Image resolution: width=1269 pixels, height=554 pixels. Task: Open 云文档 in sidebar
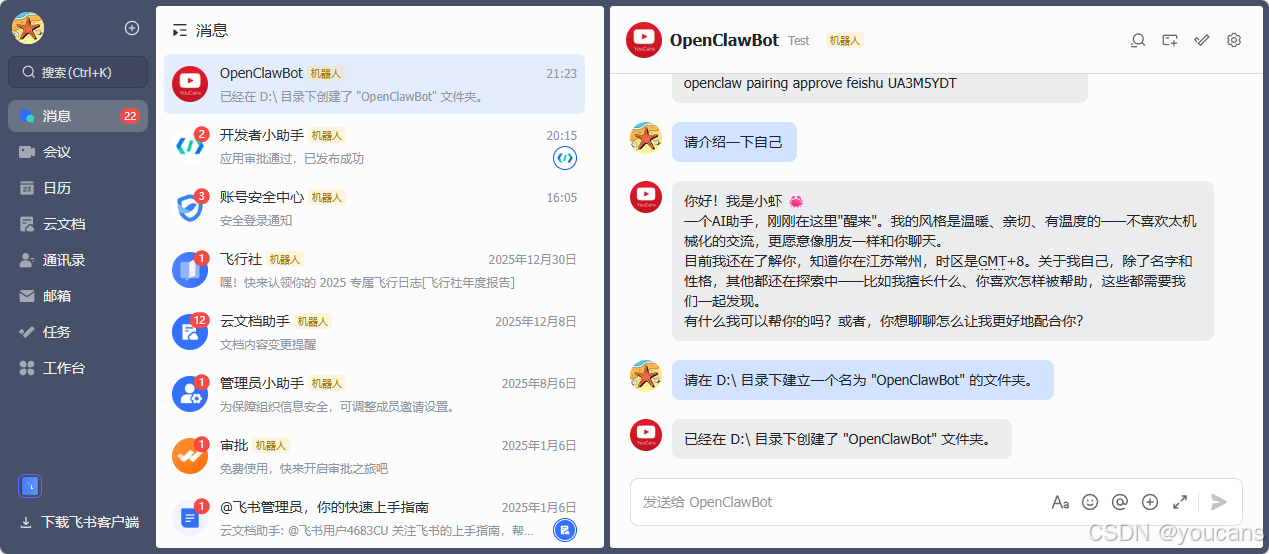pyautogui.click(x=78, y=224)
